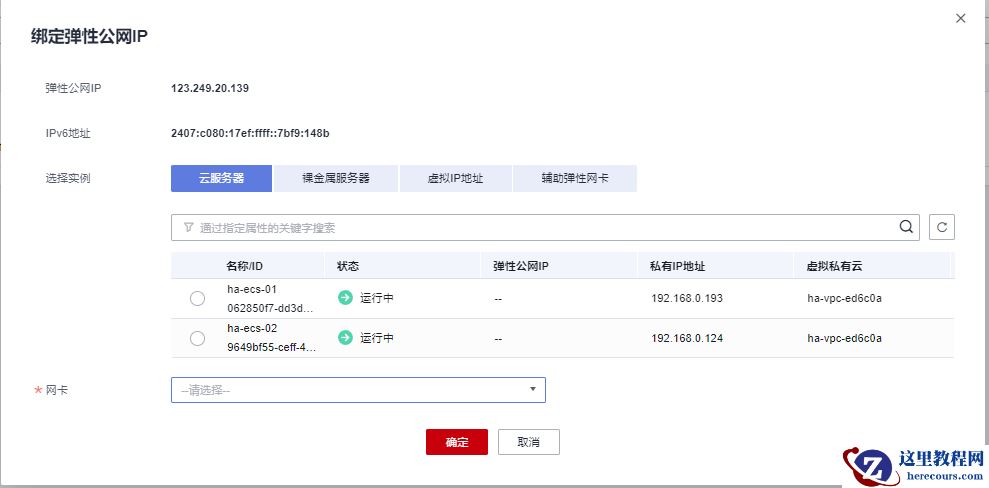The height and width of the screenshot is (488, 989).
Task: Click the running status icon for ha-ecs-01
Action: point(345,298)
